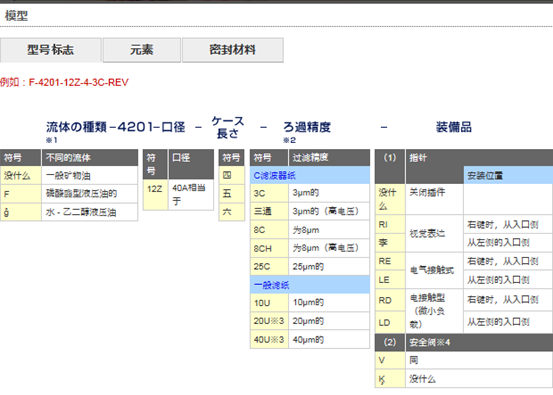Click the C滤波器纸 category row
The image size is (553, 395).
[x=310, y=175]
